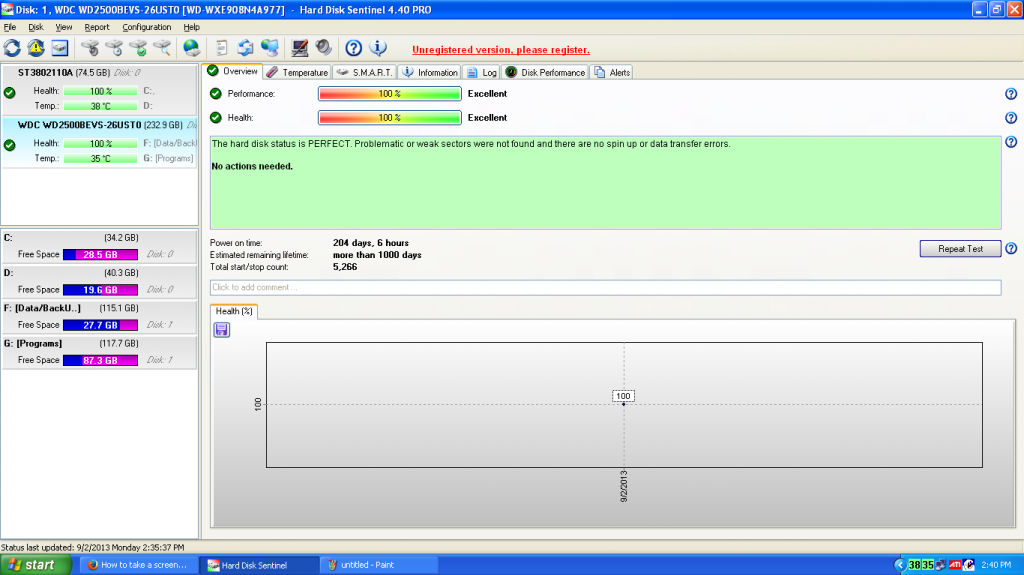
Task: Open the View menu
Action: coord(63,27)
